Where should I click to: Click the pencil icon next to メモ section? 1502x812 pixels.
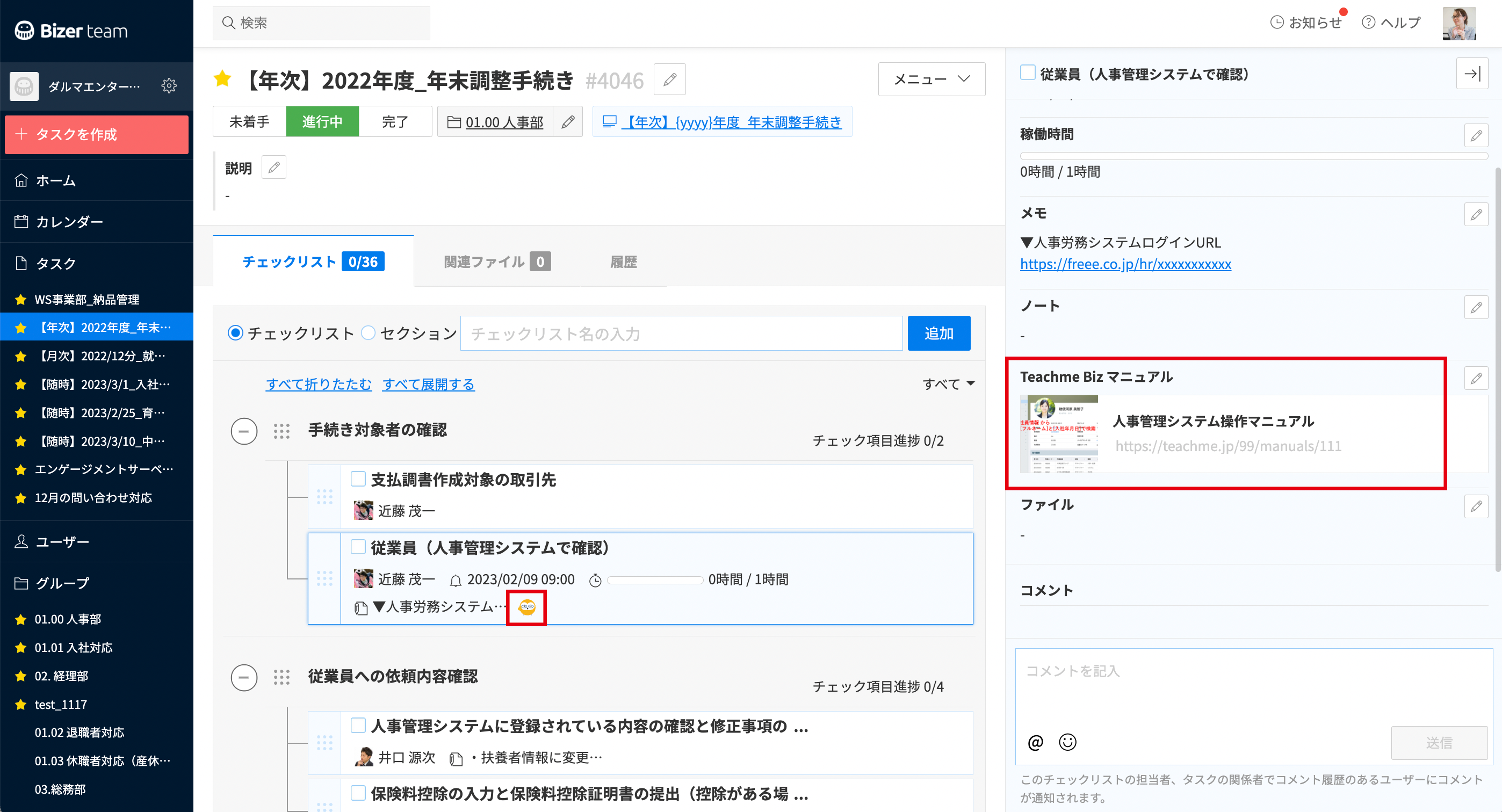click(x=1477, y=214)
